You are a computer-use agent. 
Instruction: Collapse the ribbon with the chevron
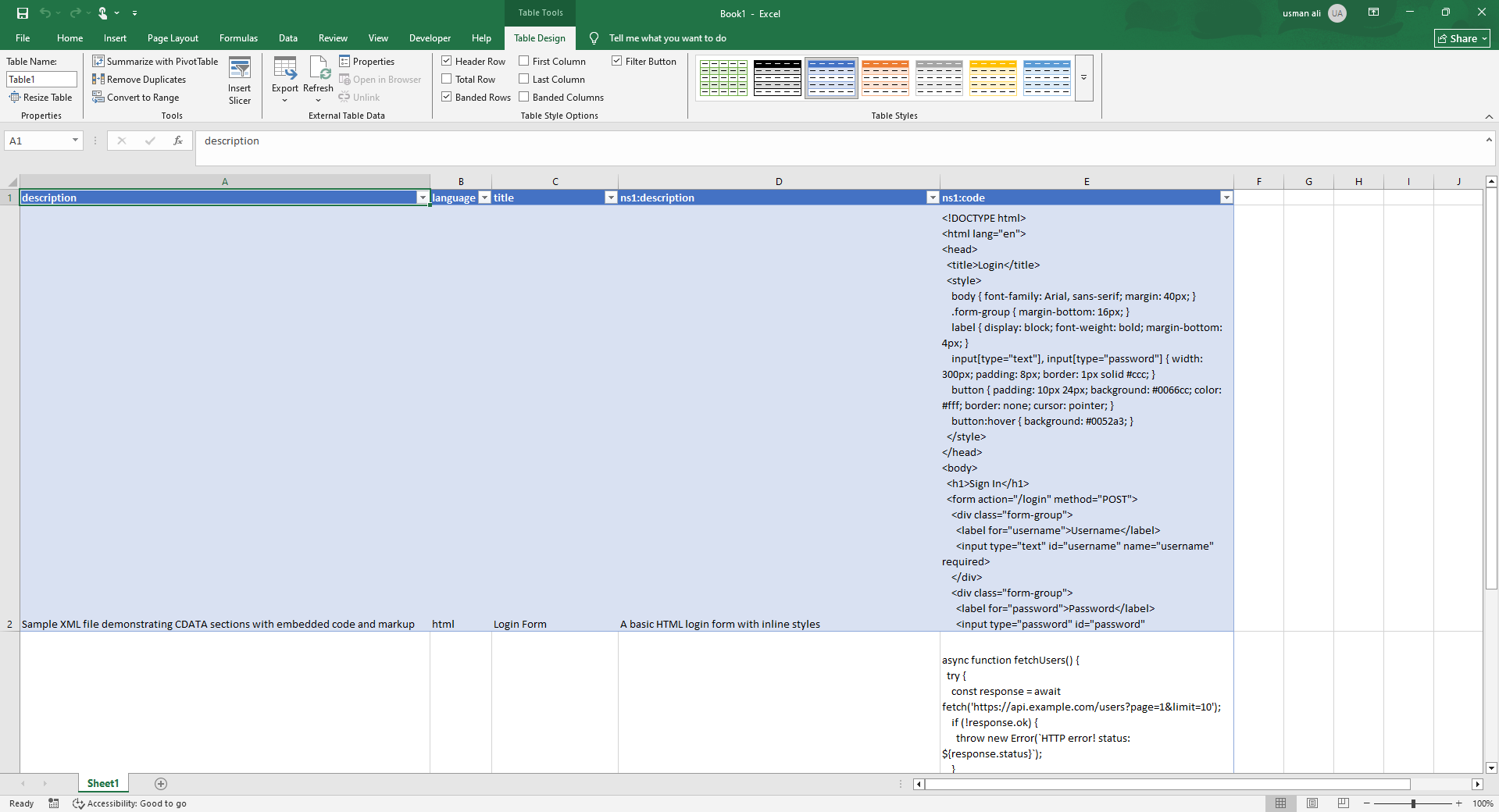pos(1489,116)
